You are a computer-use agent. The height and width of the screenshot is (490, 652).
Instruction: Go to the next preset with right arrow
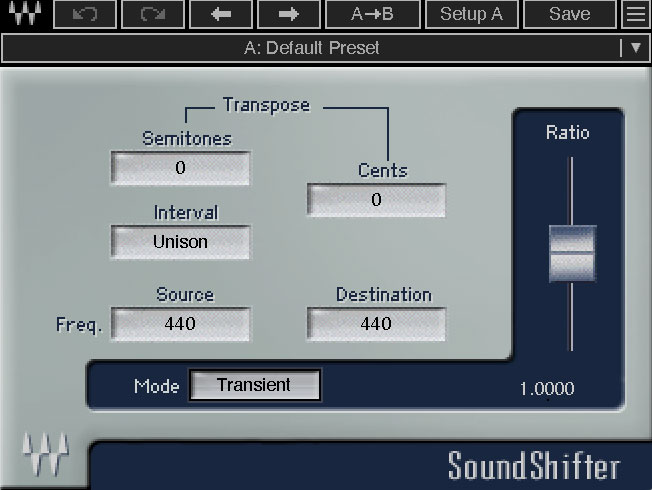(x=289, y=14)
